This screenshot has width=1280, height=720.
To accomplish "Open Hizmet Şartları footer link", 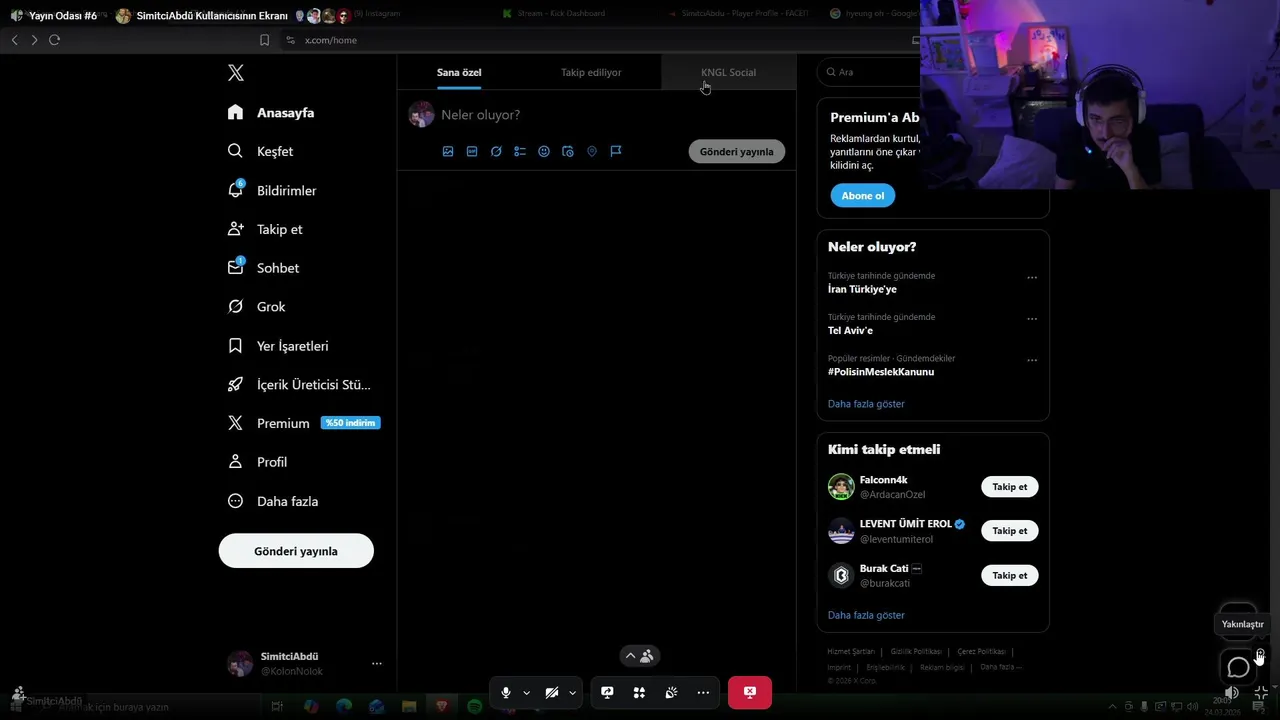I will pos(851,651).
